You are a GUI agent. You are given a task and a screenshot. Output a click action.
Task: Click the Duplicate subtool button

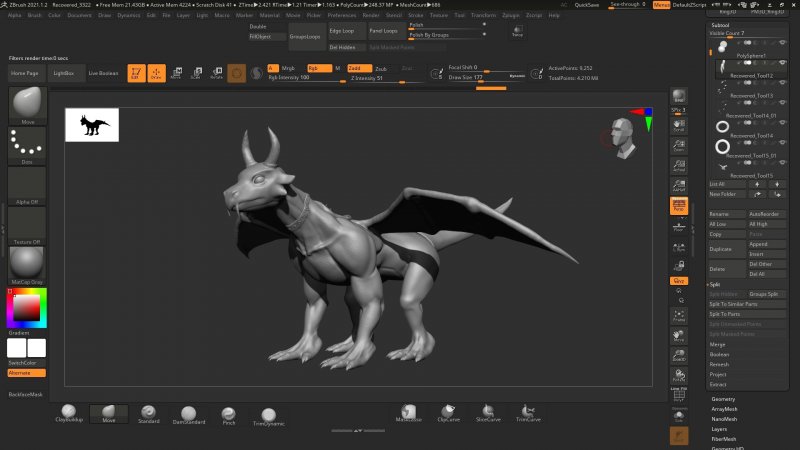point(727,249)
